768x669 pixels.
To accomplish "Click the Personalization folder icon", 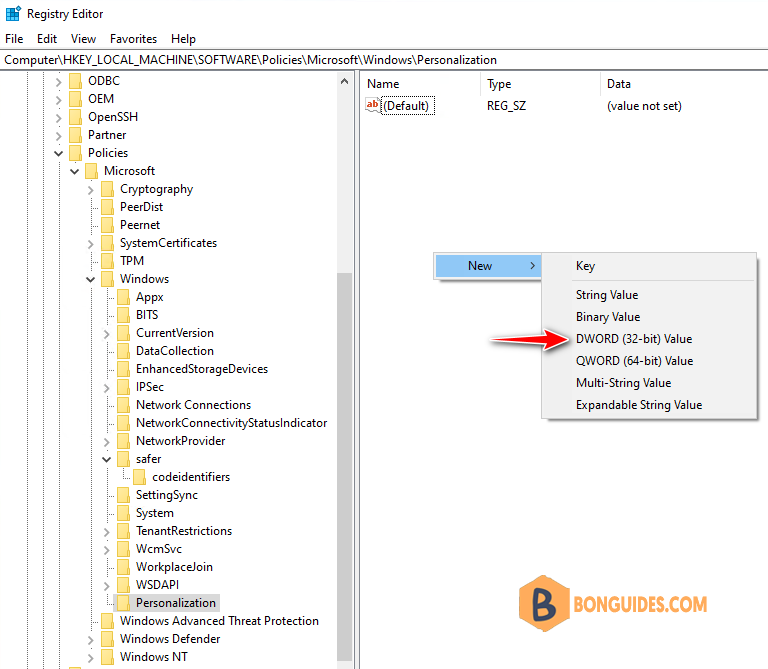I will [x=123, y=603].
